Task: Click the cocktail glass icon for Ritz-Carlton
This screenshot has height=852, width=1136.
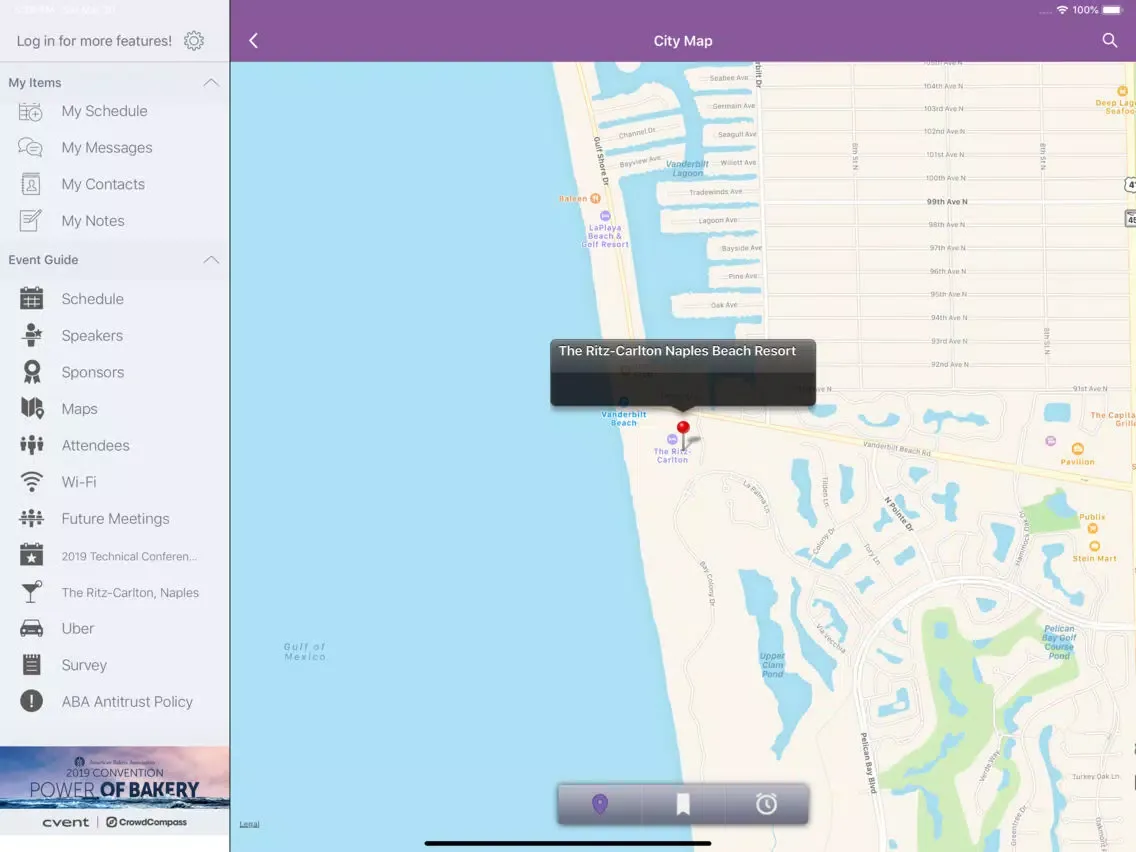Action: coord(32,592)
